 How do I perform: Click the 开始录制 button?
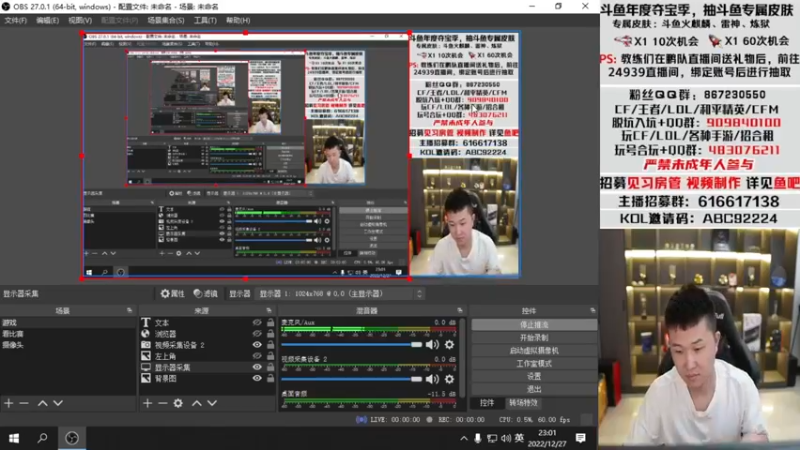(x=534, y=338)
